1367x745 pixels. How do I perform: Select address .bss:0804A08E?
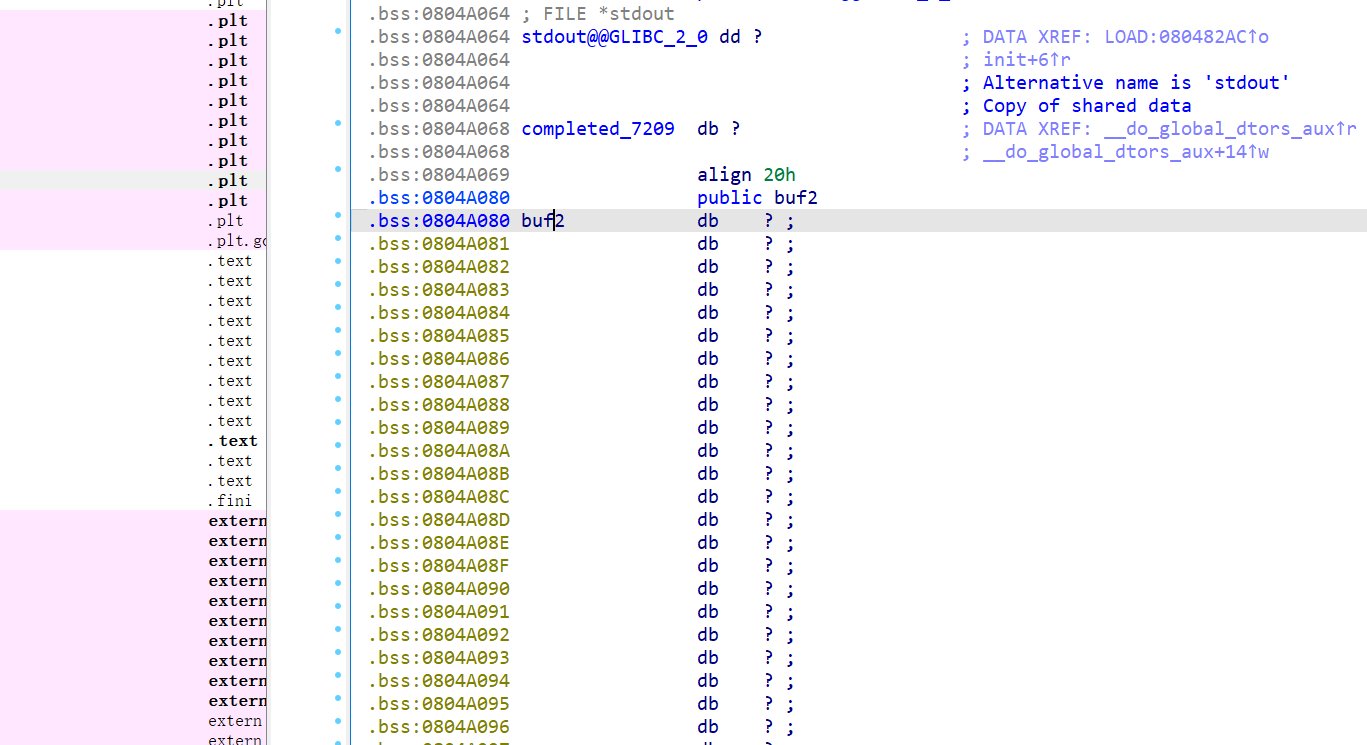pyautogui.click(x=439, y=543)
